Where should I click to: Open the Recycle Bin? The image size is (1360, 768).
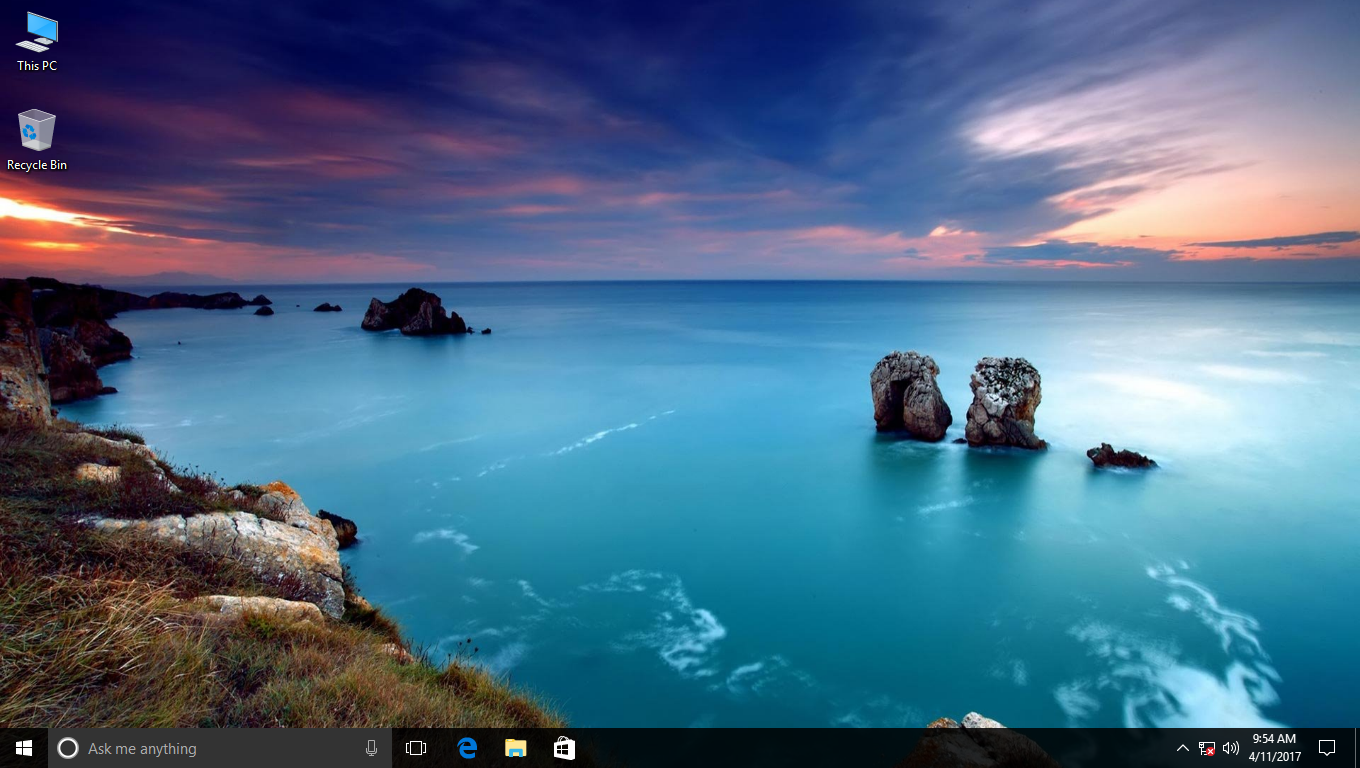[36, 130]
